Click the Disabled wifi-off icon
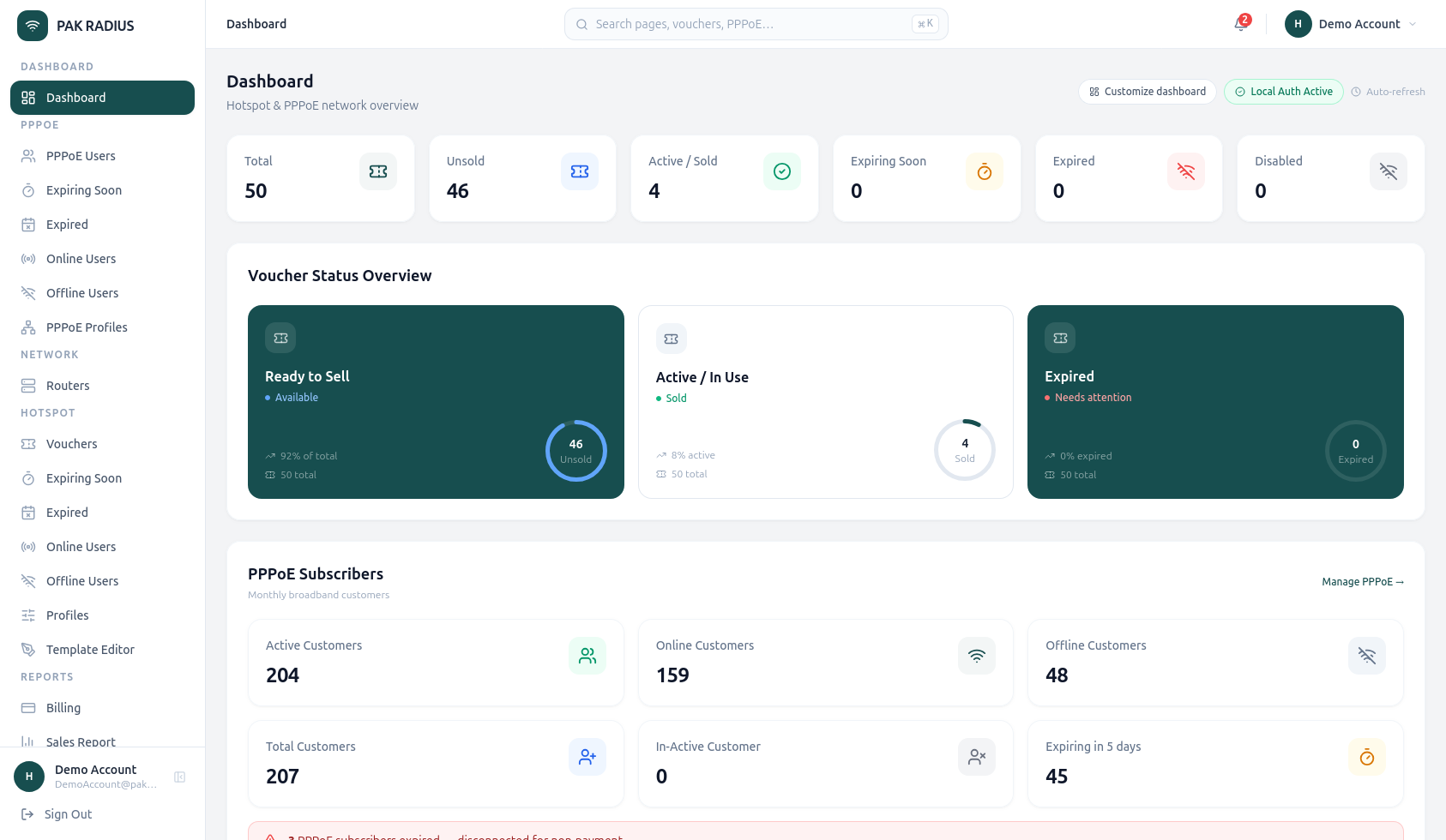This screenshot has height=840, width=1446. (1389, 171)
